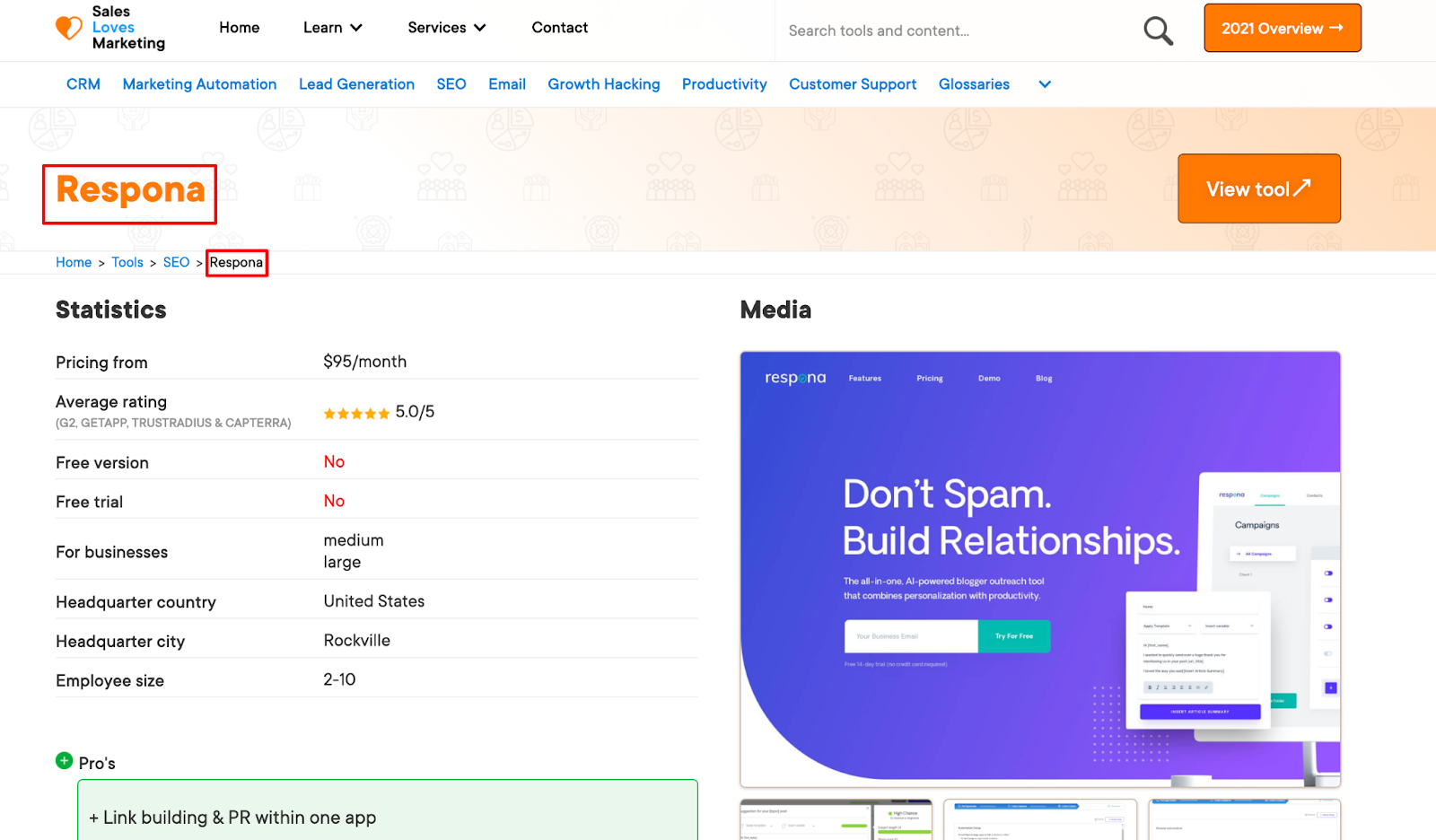This screenshot has width=1436, height=840.
Task: Open the Contact menu item
Action: [x=560, y=28]
